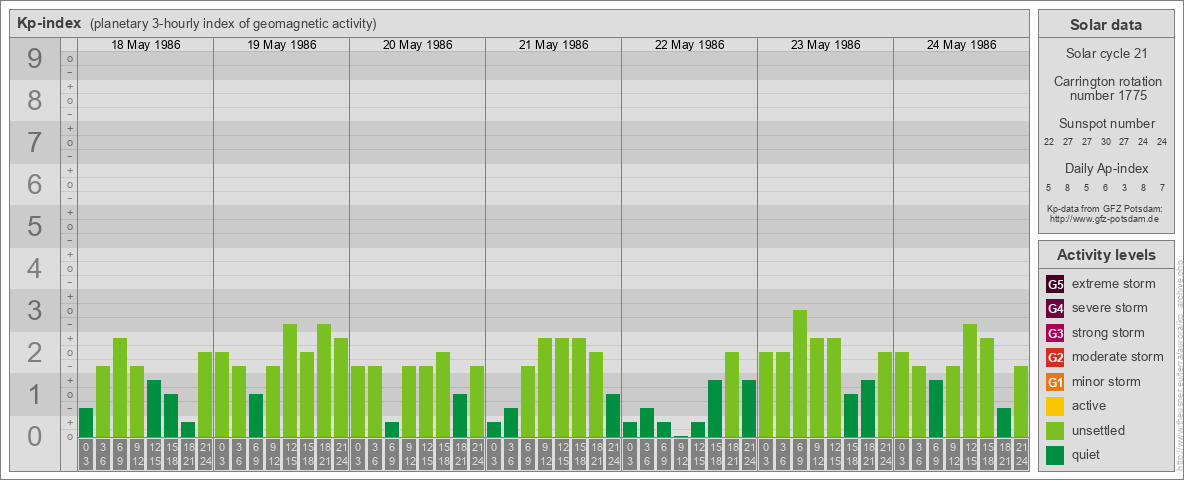
Task: Click the G3 strong storm badge
Action: click(1055, 333)
